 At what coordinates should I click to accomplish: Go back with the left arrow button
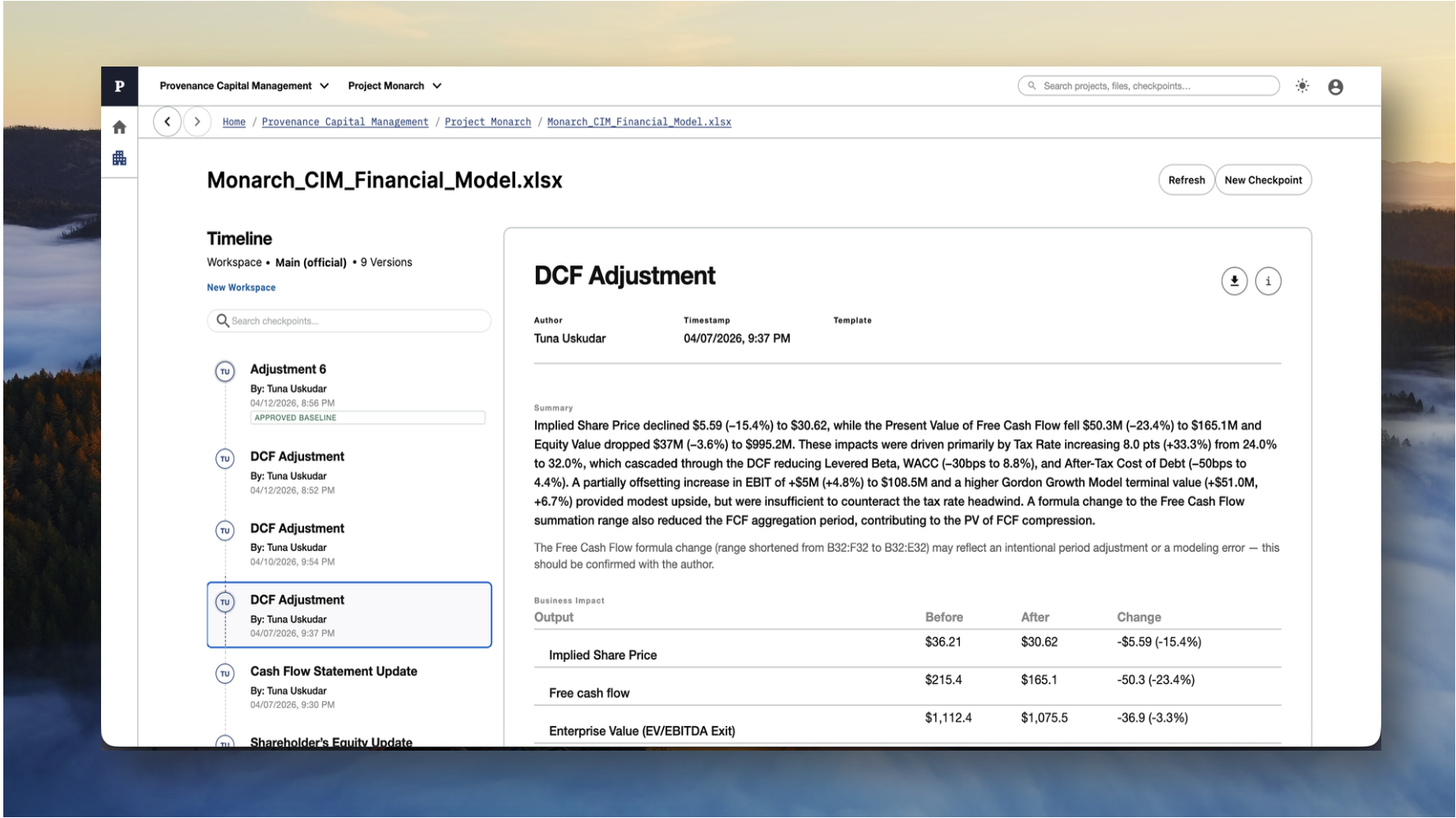click(168, 122)
